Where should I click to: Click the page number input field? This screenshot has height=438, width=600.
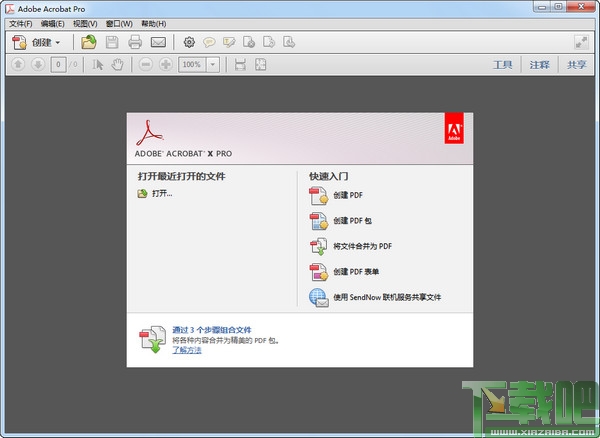(x=60, y=65)
